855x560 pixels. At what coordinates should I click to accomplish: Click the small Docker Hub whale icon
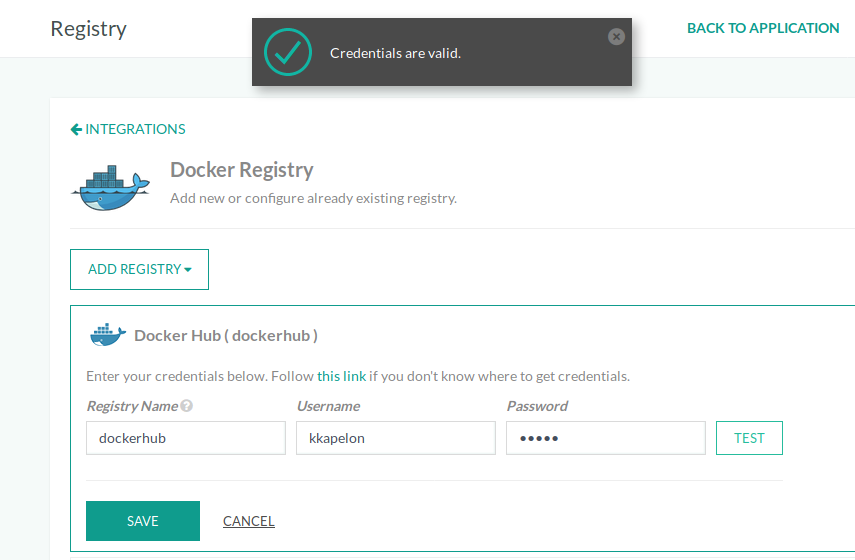(108, 335)
